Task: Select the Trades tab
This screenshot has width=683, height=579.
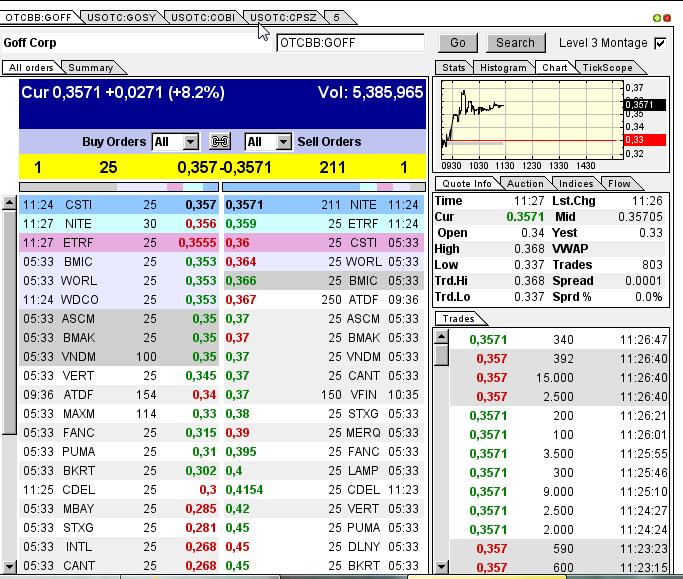Action: [458, 318]
